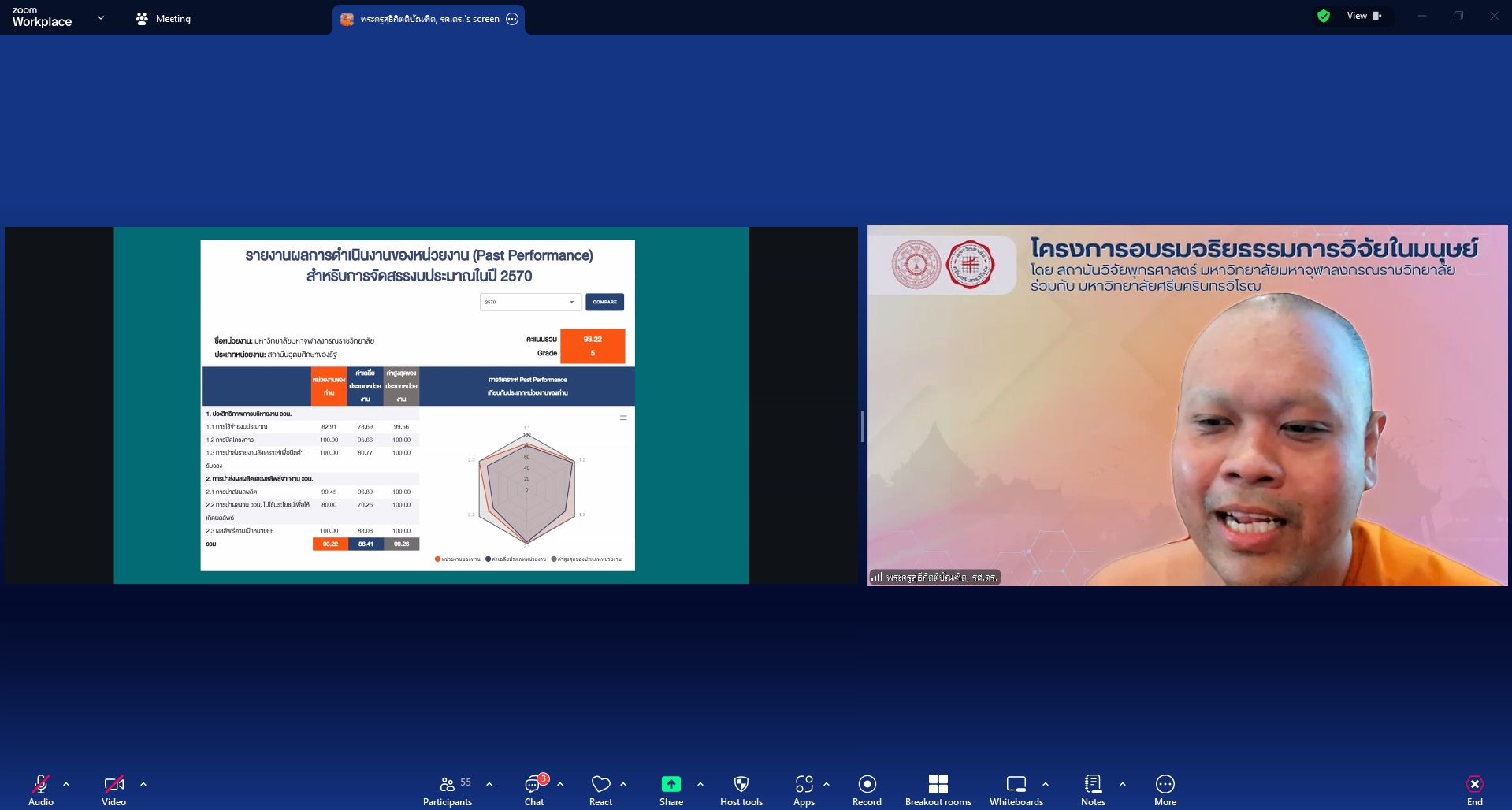Open the Participants panel
This screenshot has width=1512, height=810.
click(448, 790)
